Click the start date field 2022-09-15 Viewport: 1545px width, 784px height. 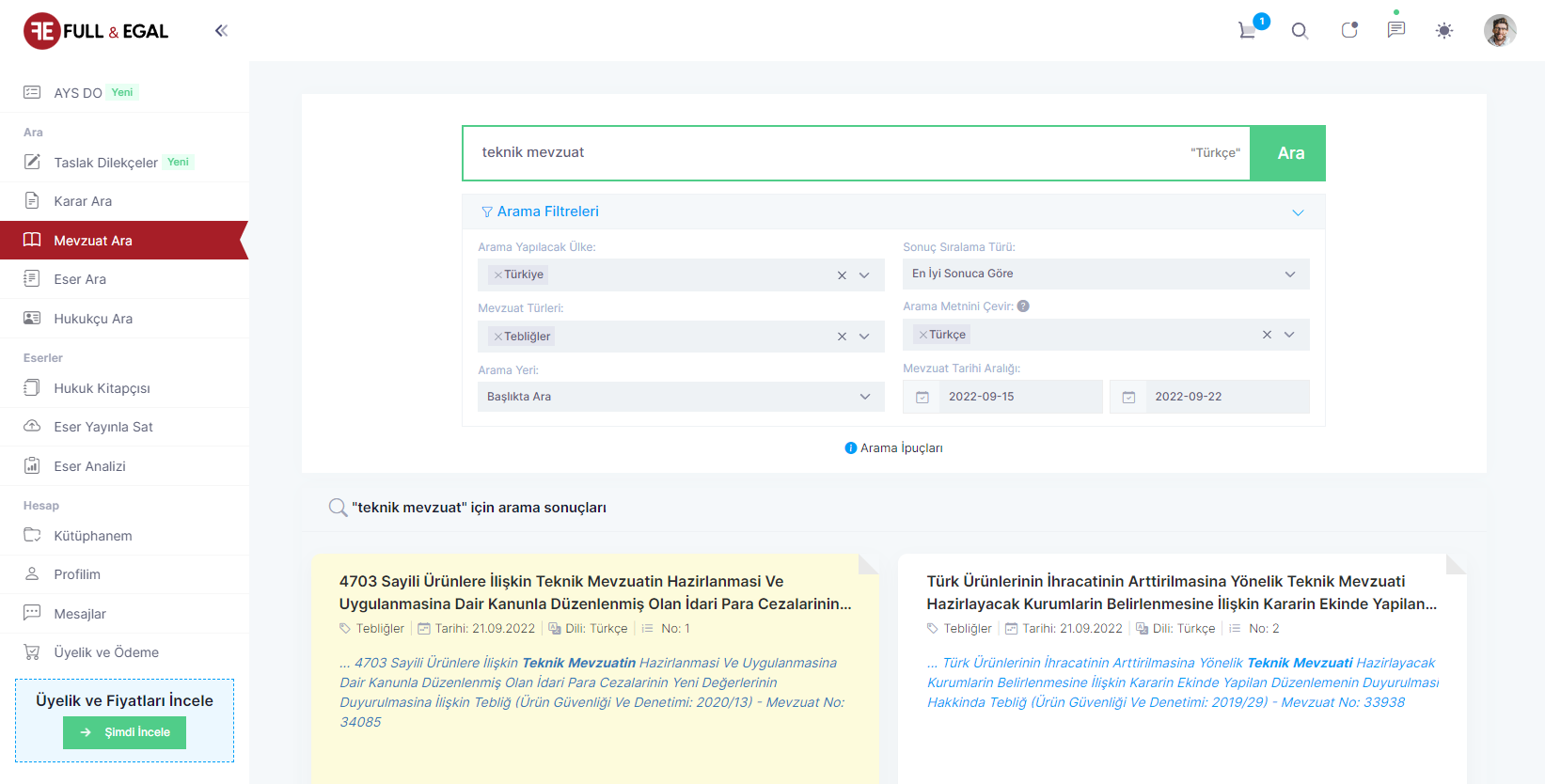point(1002,397)
